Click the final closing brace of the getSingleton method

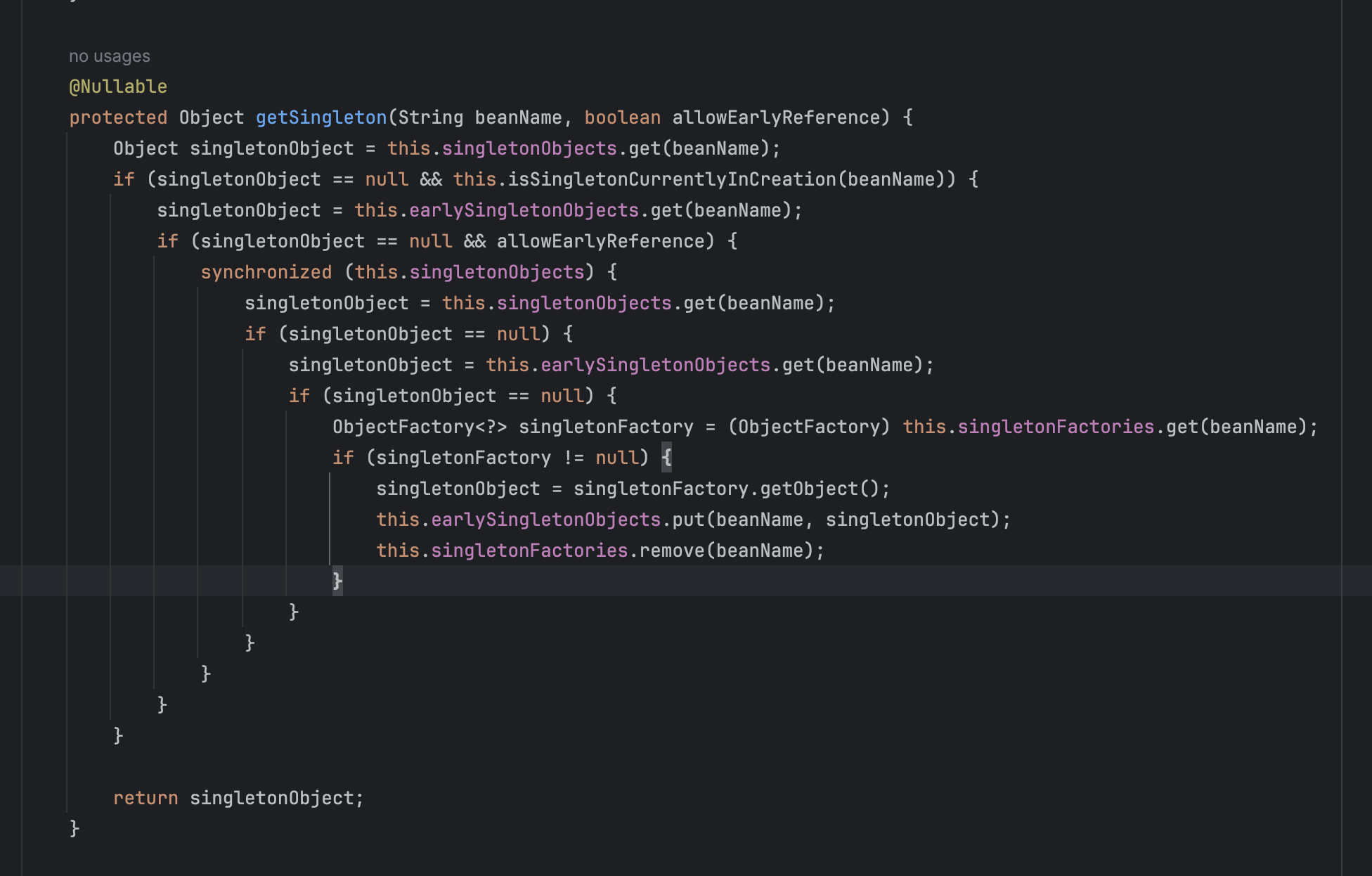point(75,828)
